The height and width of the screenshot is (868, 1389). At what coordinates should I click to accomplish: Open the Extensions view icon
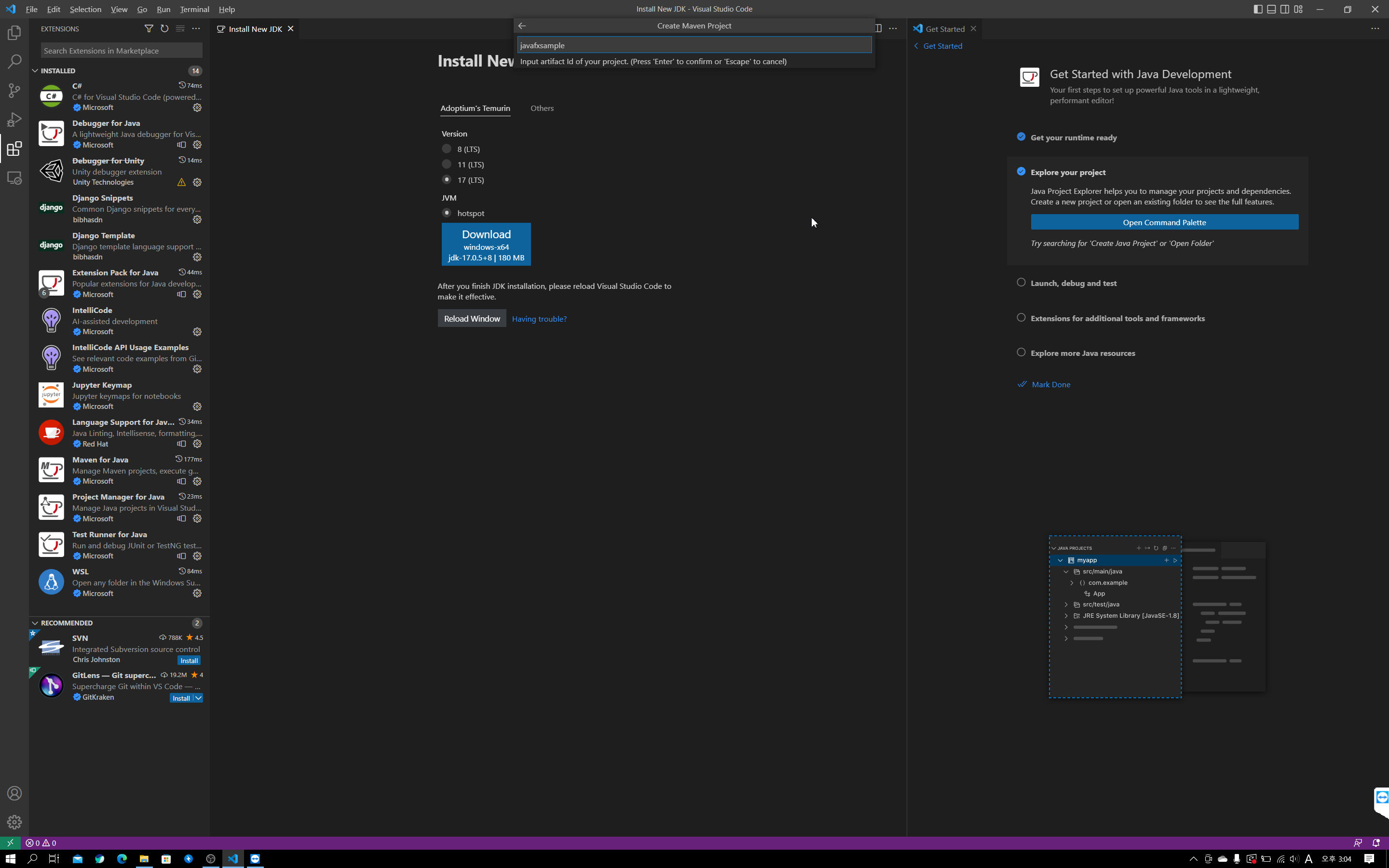click(x=14, y=149)
